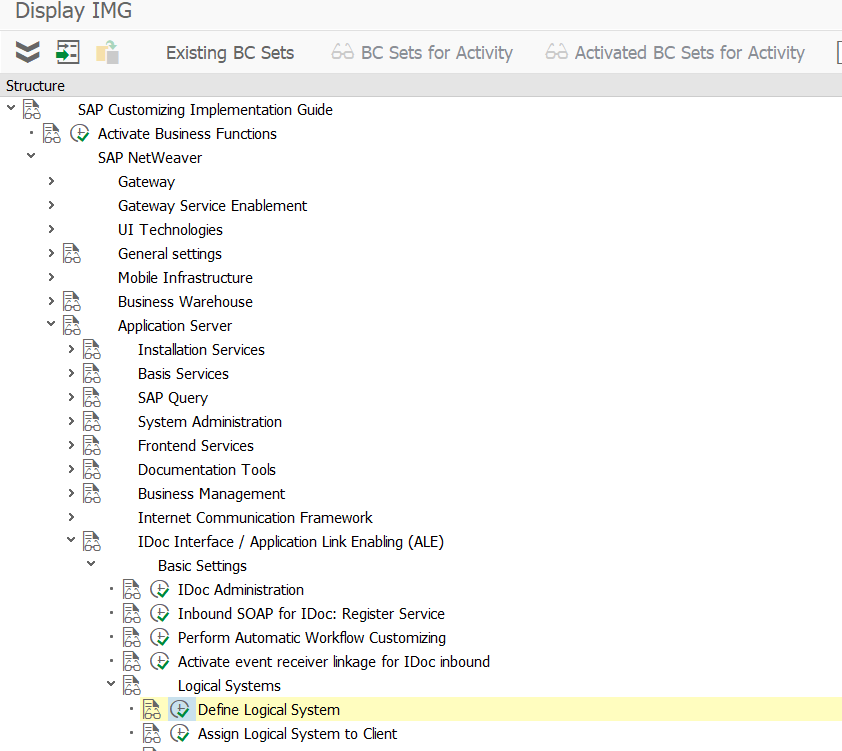The image size is (842, 751).
Task: Expand the Gateway node
Action: (51, 181)
